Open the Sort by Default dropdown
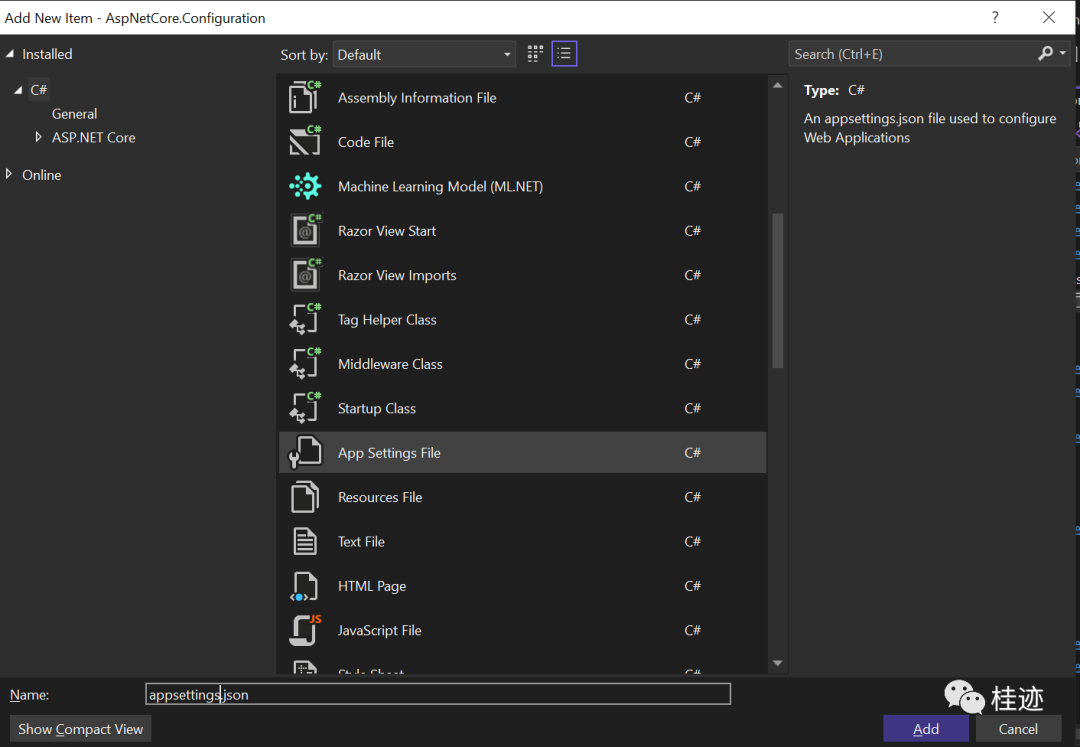The height and width of the screenshot is (747, 1080). click(x=424, y=54)
